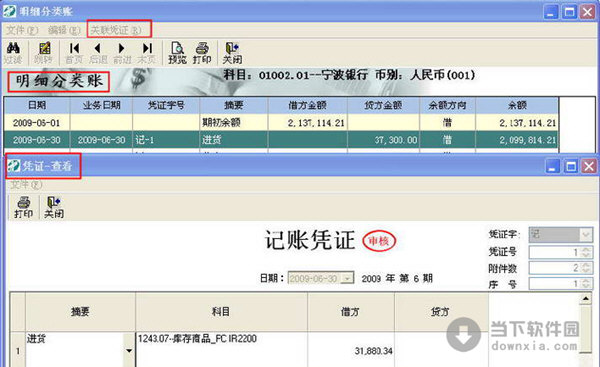Click the 2,099,814.21 balance cell
Image resolution: width=600 pixels, height=367 pixels.
click(x=517, y=140)
